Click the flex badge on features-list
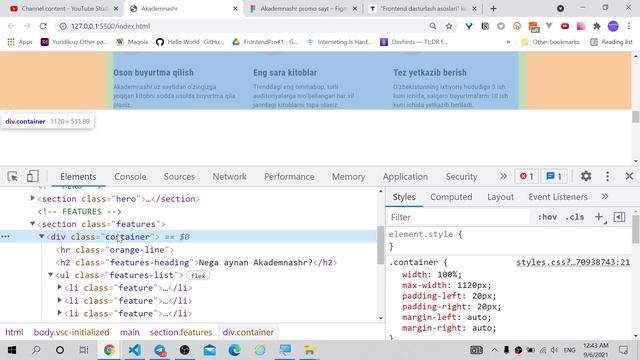The height and width of the screenshot is (360, 640). point(198,276)
